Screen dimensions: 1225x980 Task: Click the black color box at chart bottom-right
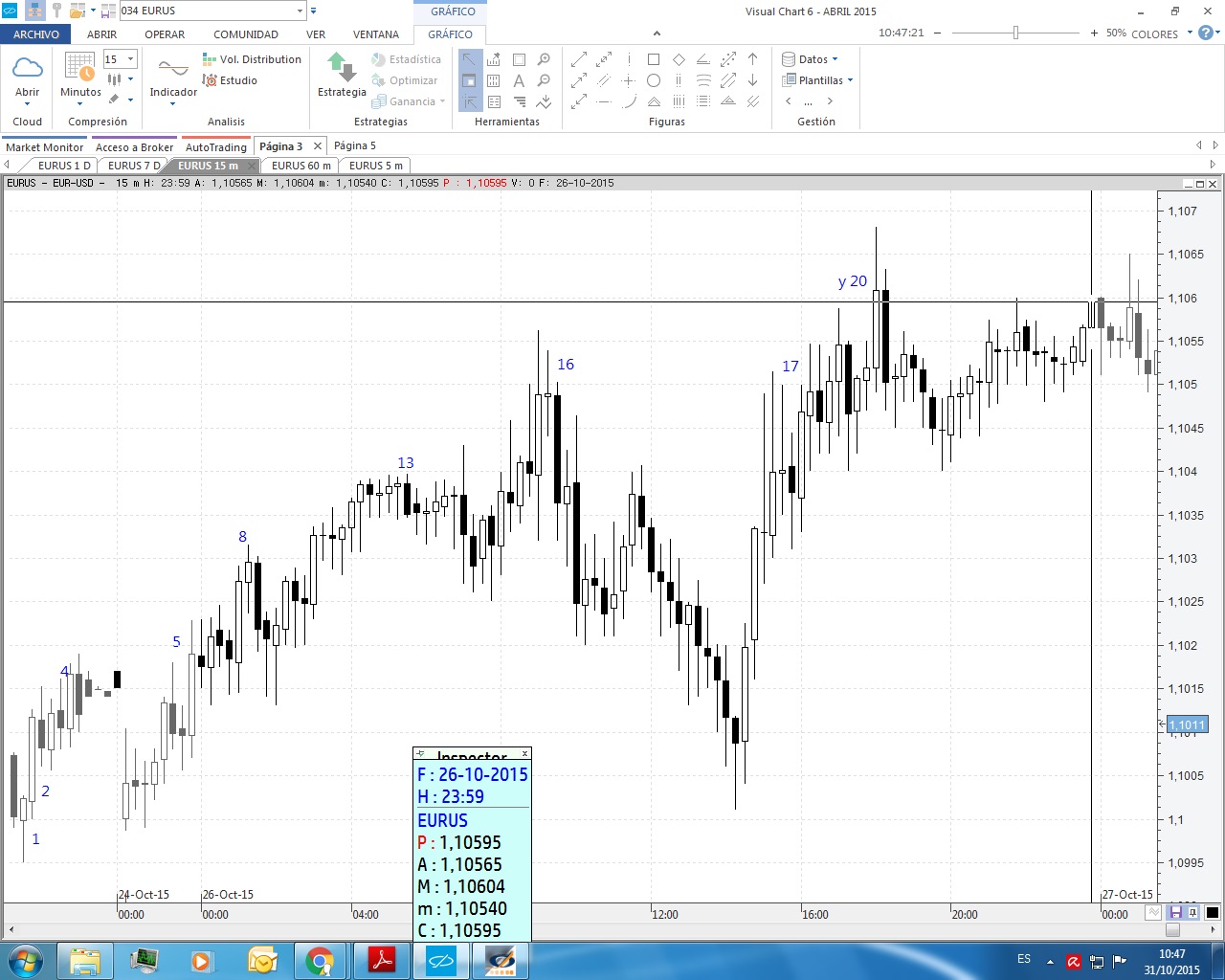click(1212, 913)
